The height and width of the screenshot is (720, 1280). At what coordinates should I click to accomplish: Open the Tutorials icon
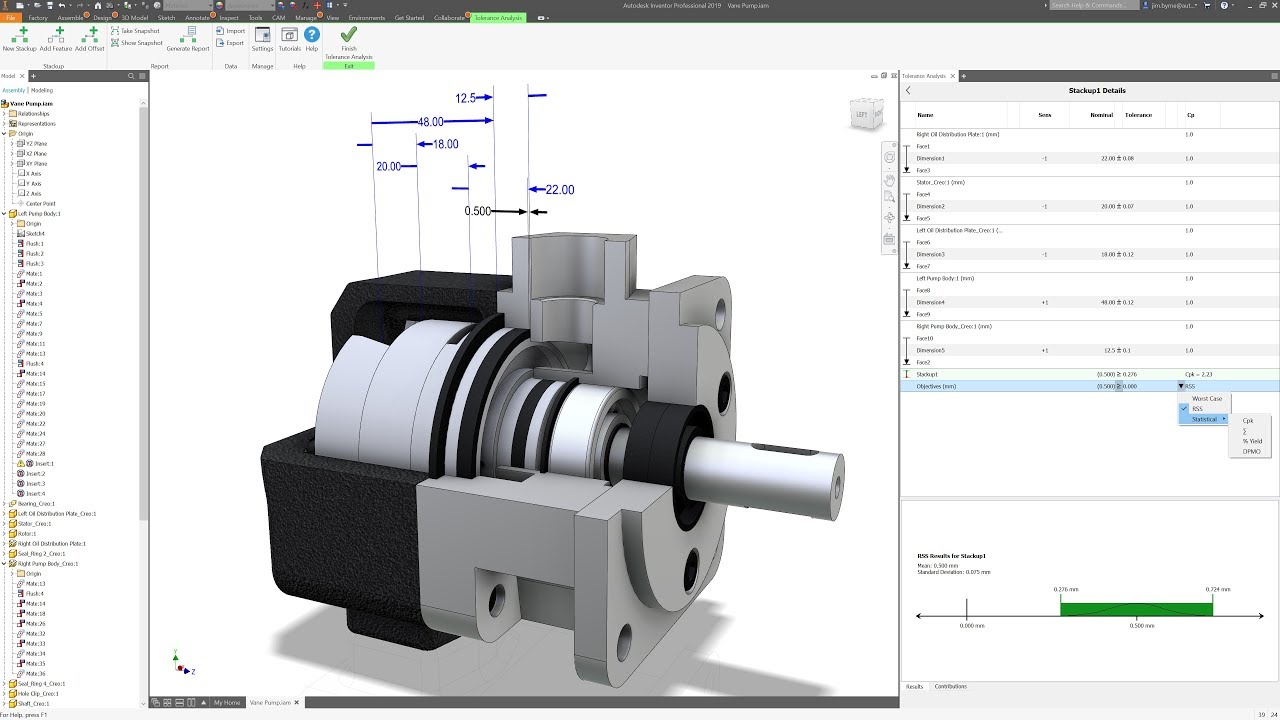click(290, 40)
